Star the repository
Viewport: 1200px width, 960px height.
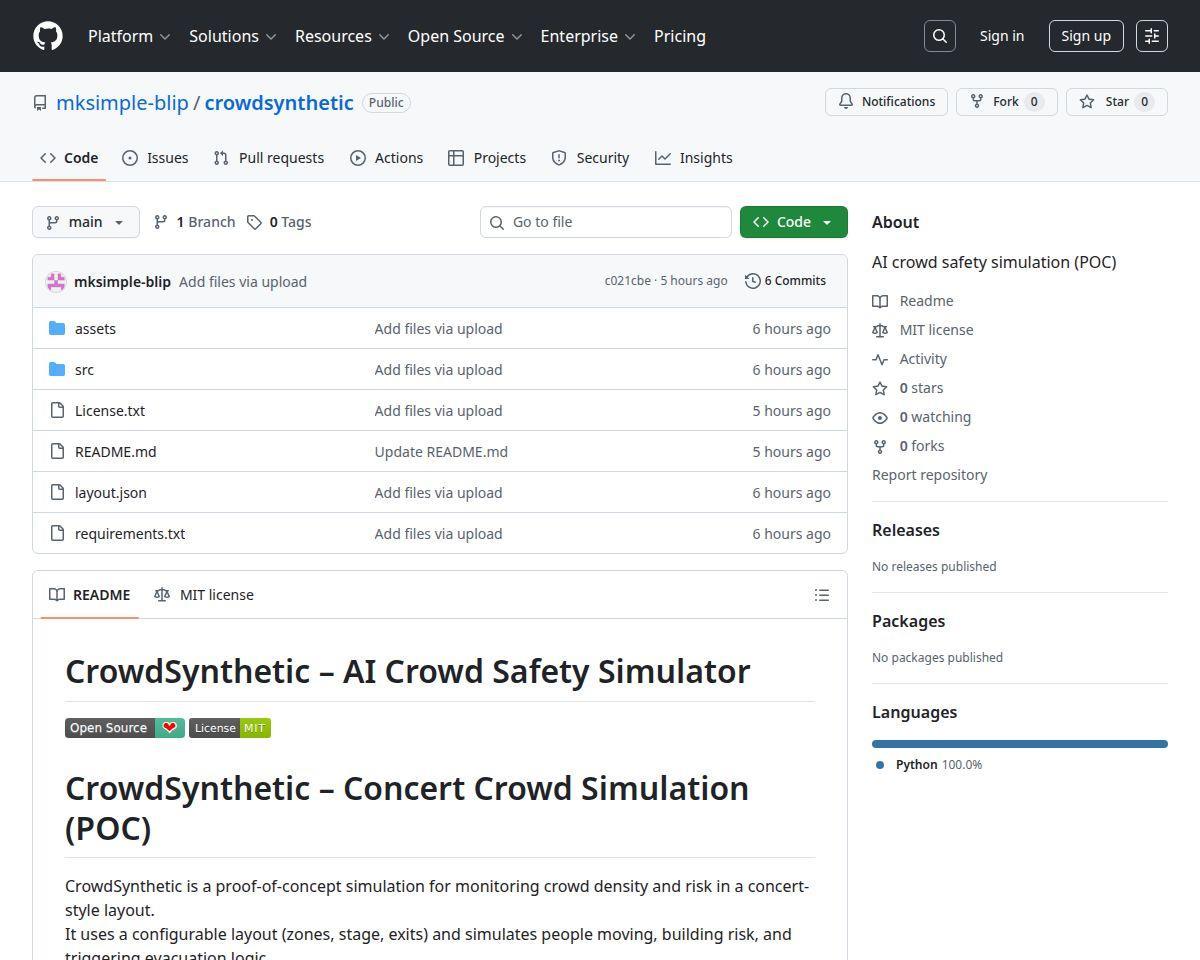click(1117, 102)
